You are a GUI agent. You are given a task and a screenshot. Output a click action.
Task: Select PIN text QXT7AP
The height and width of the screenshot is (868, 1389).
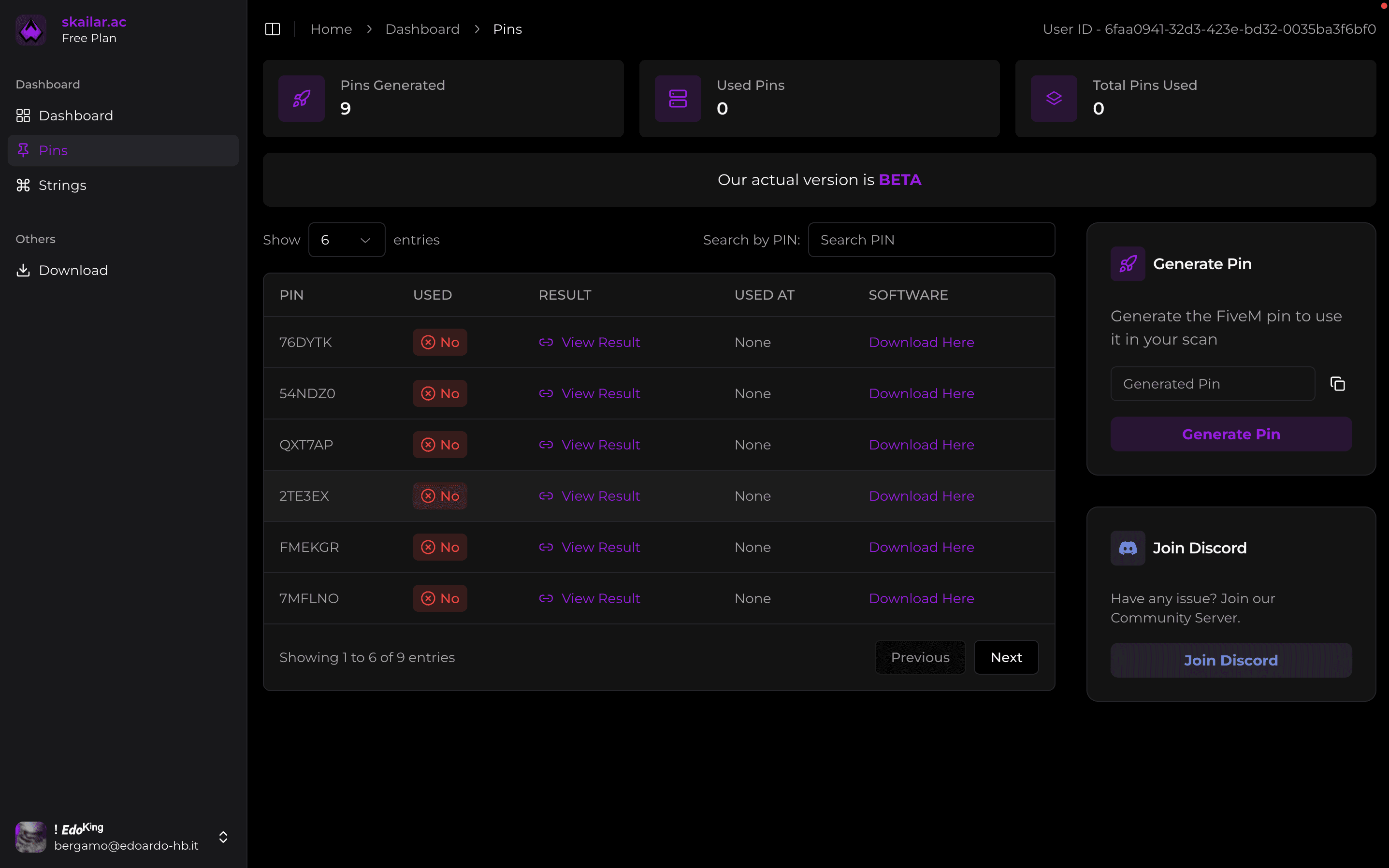[x=306, y=445]
